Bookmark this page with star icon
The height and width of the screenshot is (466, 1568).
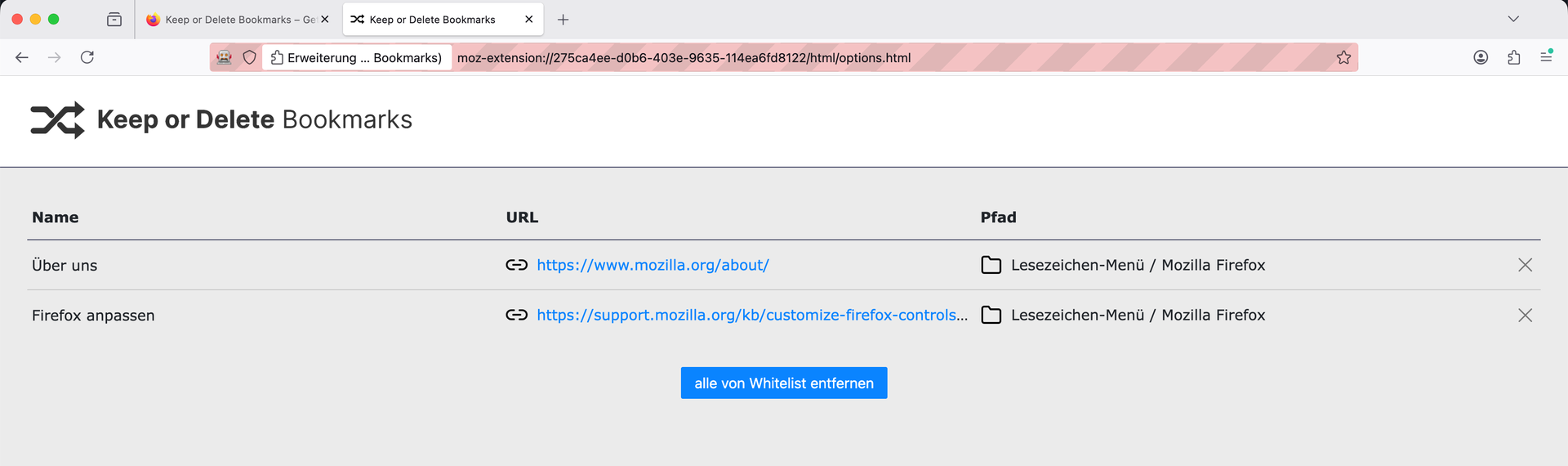click(1343, 57)
